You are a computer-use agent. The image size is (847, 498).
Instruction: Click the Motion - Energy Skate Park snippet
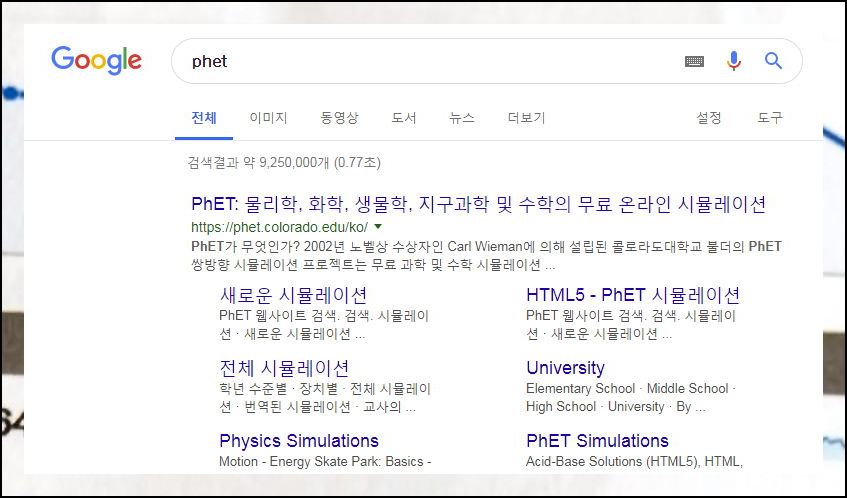pyautogui.click(x=325, y=462)
